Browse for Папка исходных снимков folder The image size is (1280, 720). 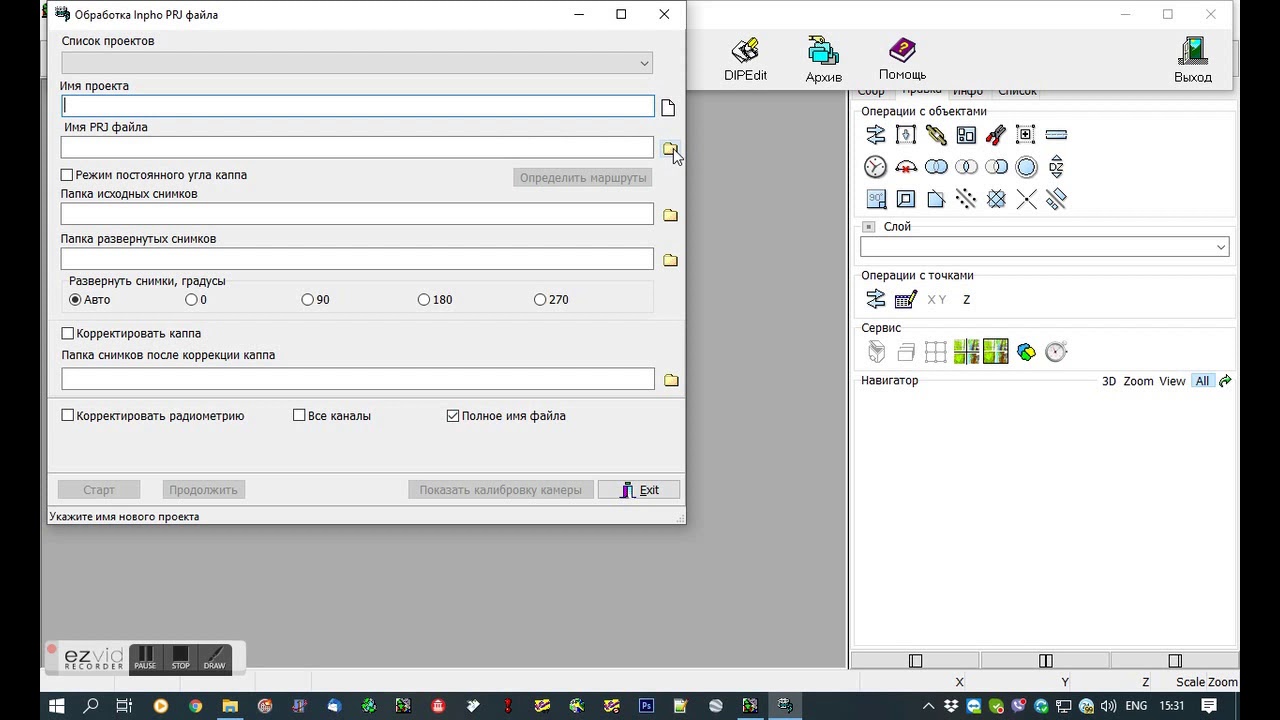(x=670, y=215)
